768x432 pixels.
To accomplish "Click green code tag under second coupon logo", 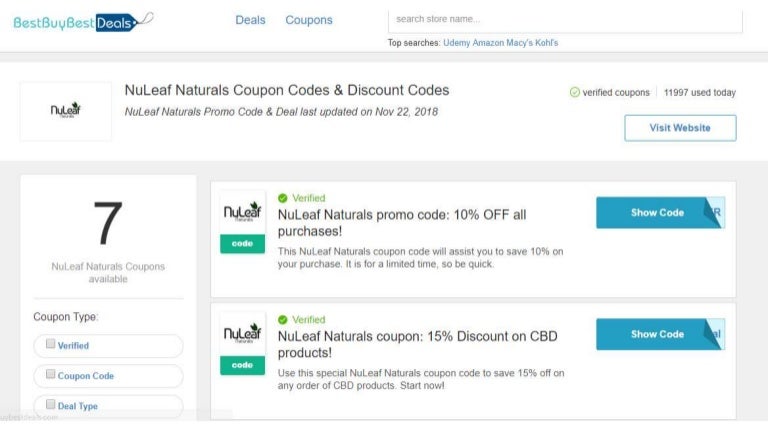I will pos(243,365).
